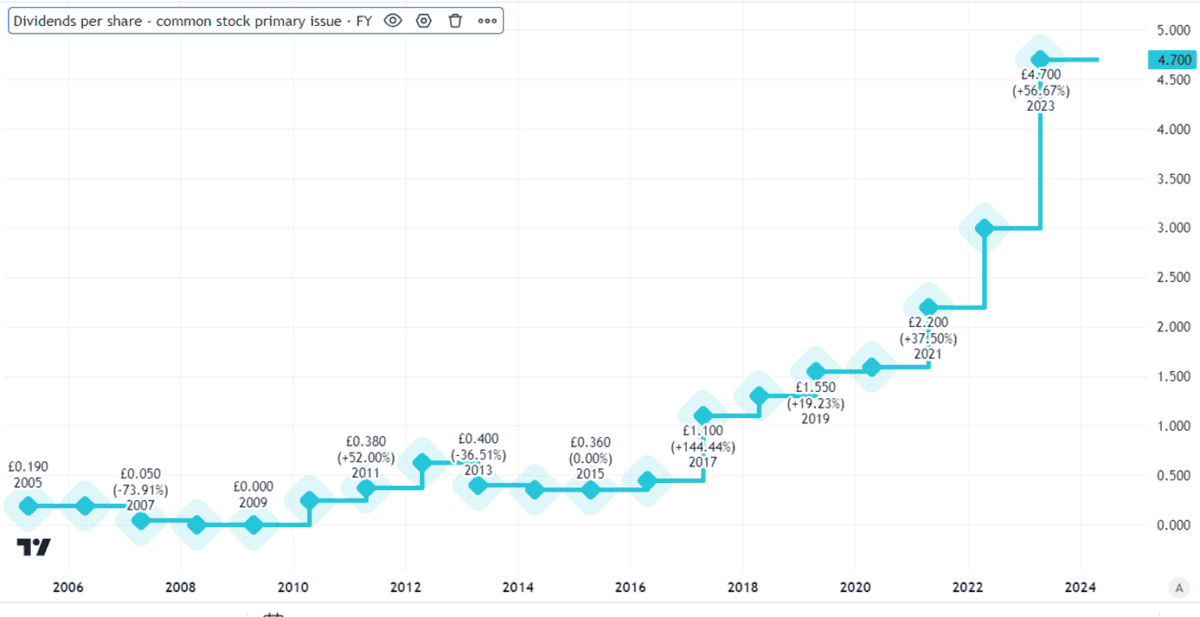This screenshot has width=1200, height=617.
Task: Remove indicator using the trash icon
Action: click(x=455, y=21)
